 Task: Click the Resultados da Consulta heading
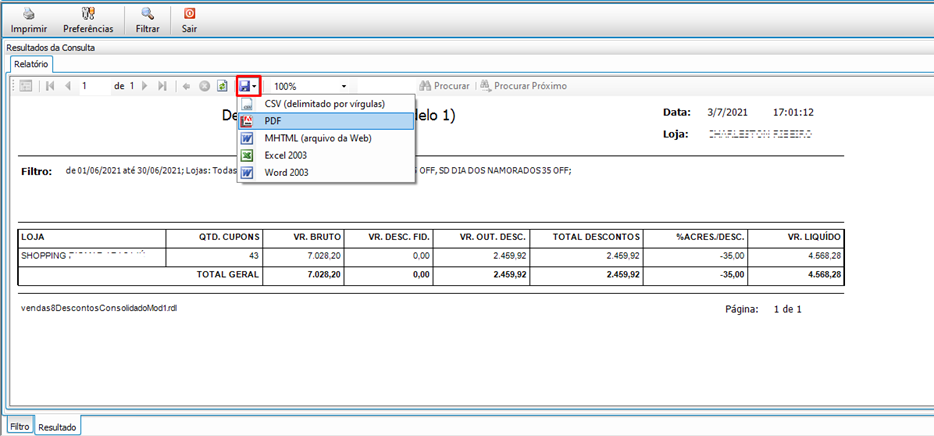tap(51, 47)
